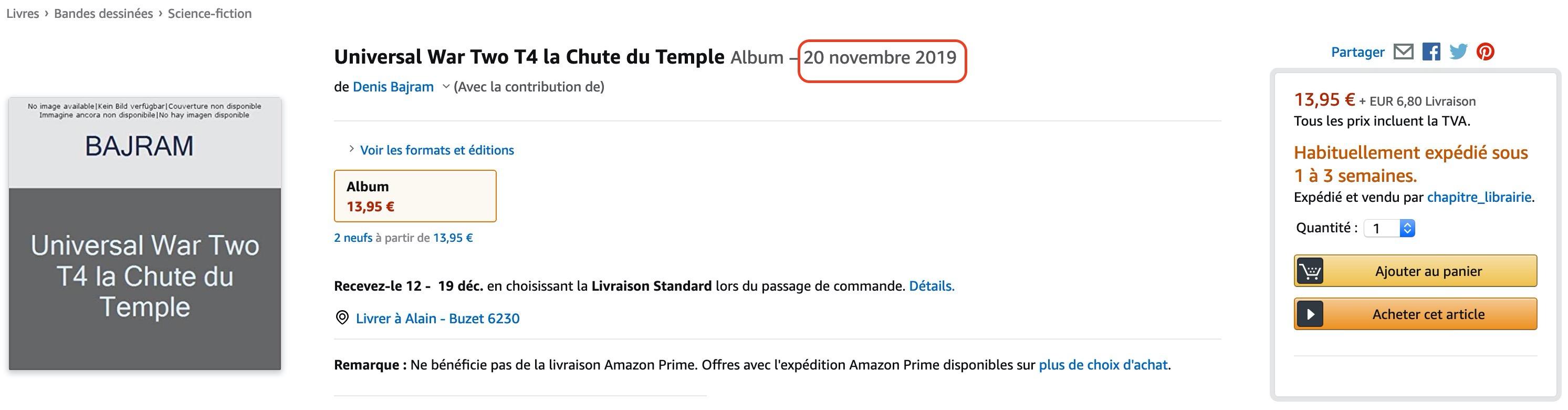Share via the email envelope icon
The image size is (1568, 410).
click(x=1403, y=52)
